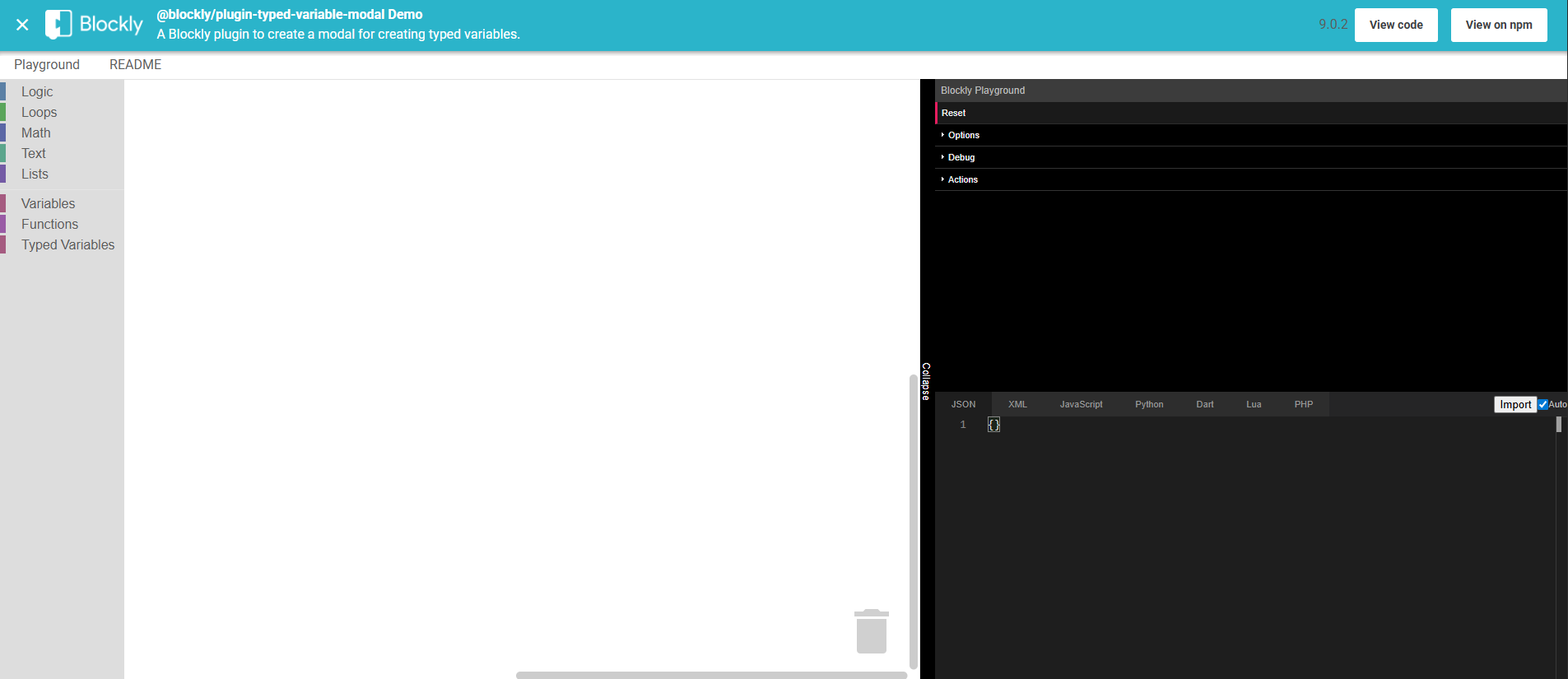The width and height of the screenshot is (1568, 679).
Task: Select the Lua code tab
Action: coord(1254,404)
